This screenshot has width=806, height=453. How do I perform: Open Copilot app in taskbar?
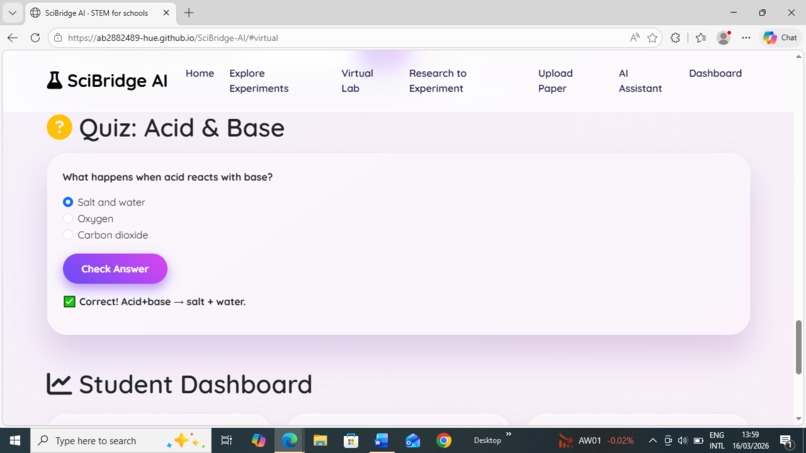[x=259, y=441]
